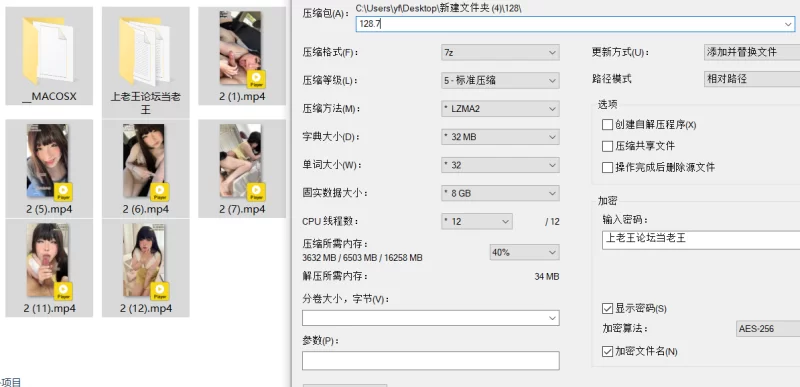The width and height of the screenshot is (800, 387).
Task: Uncheck the 加密文件名 checkbox
Action: pyautogui.click(x=607, y=351)
